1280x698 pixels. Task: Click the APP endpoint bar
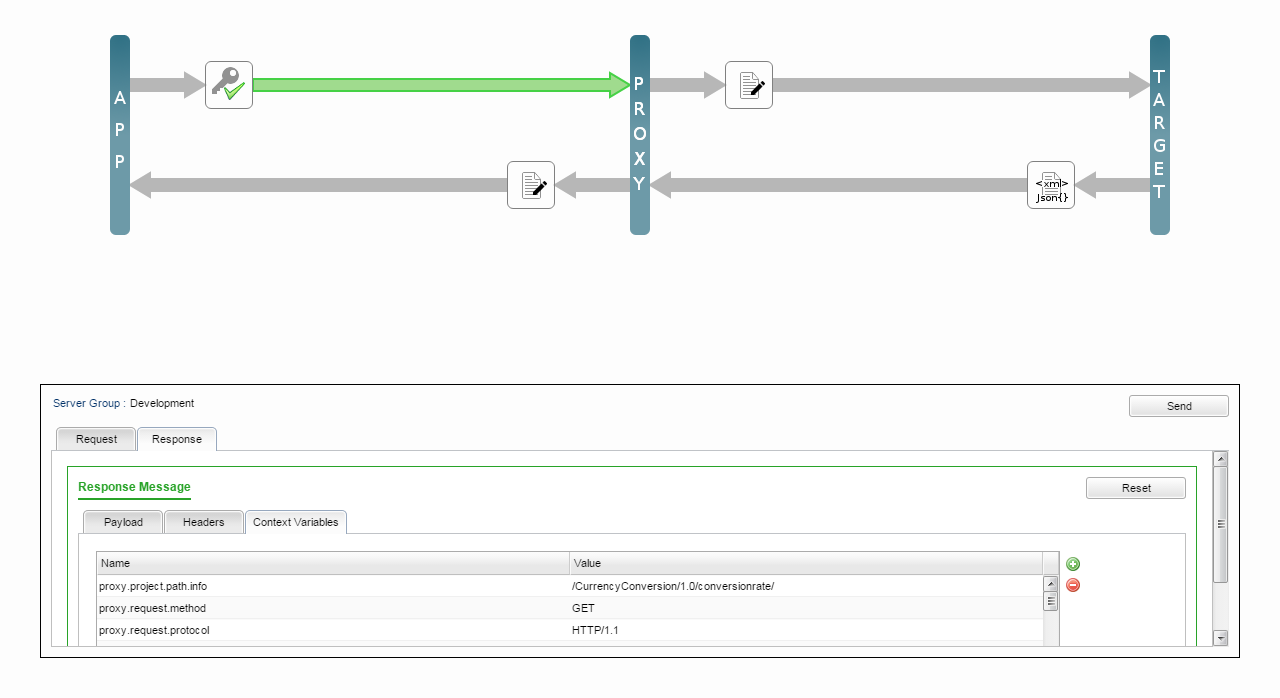120,135
